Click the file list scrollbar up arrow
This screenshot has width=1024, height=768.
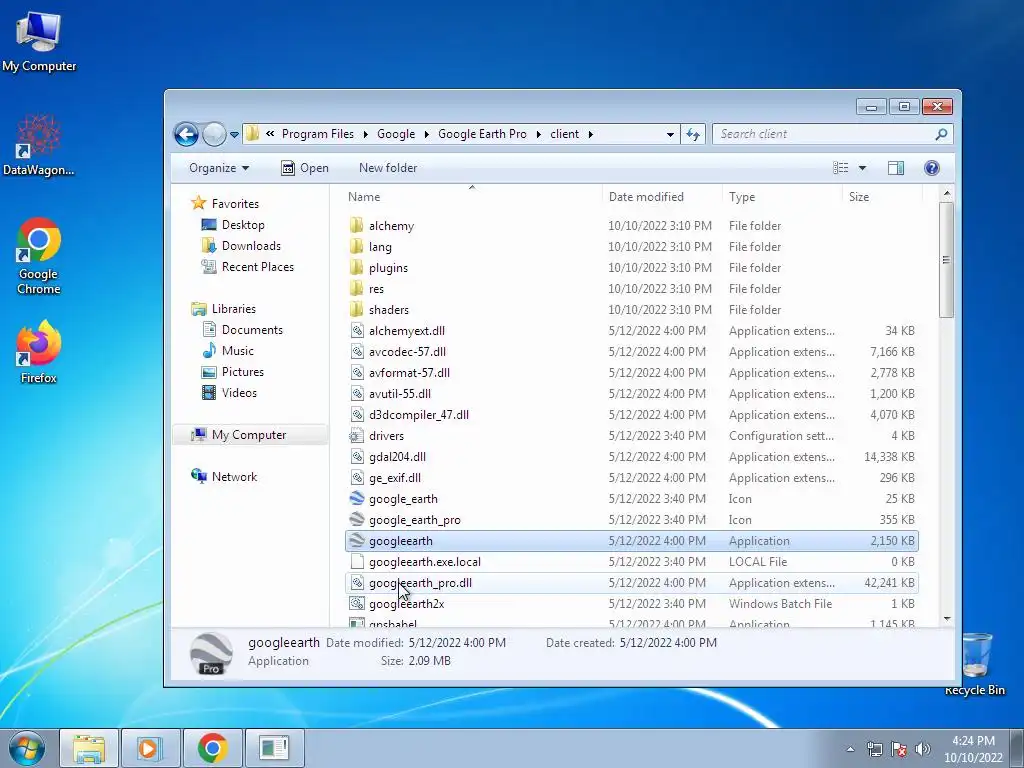click(947, 194)
